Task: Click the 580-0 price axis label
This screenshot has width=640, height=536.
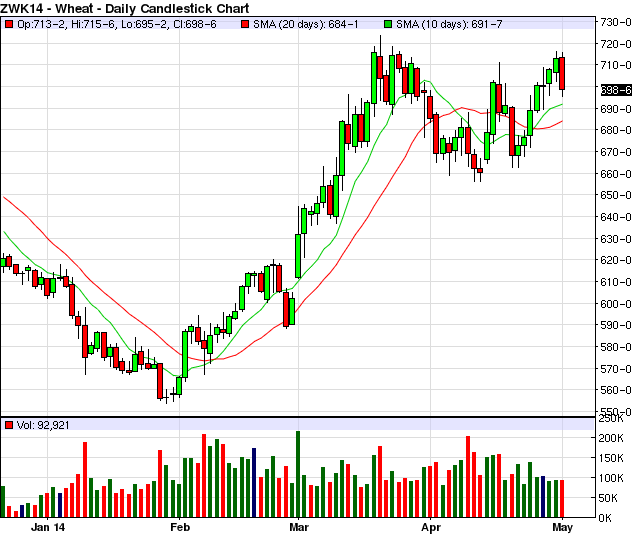Action: [616, 347]
